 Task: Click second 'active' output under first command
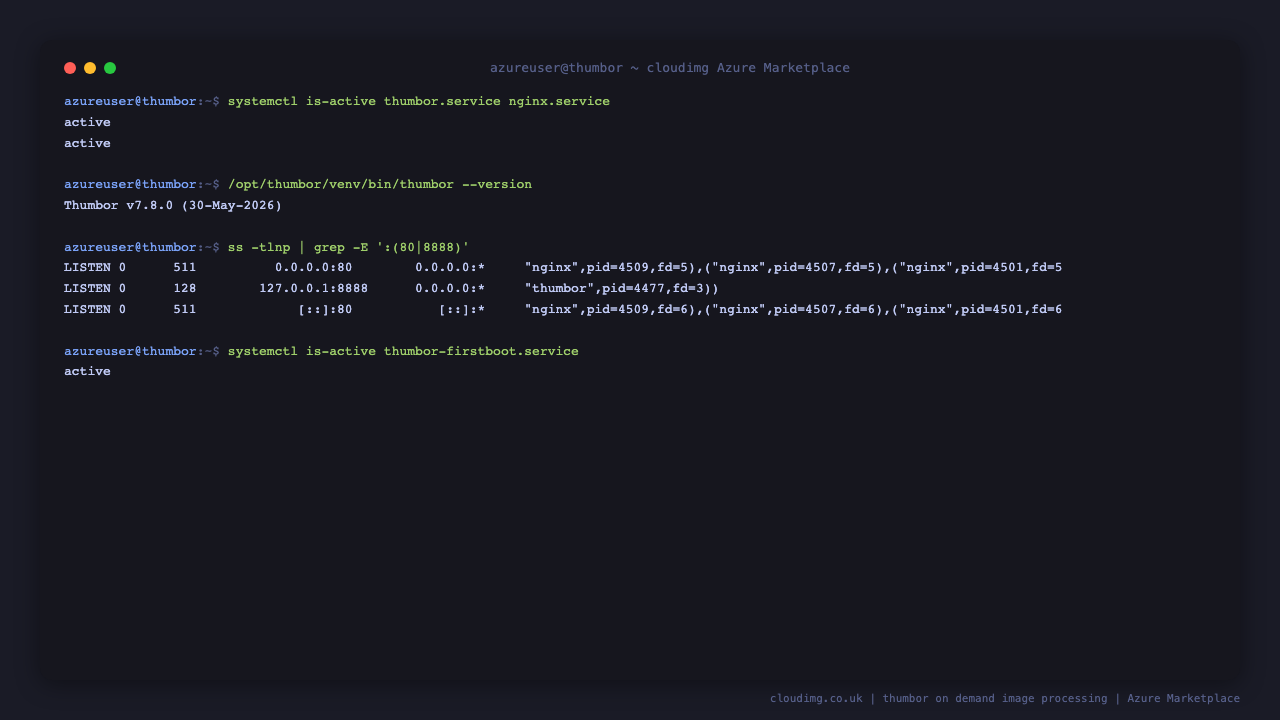point(87,143)
